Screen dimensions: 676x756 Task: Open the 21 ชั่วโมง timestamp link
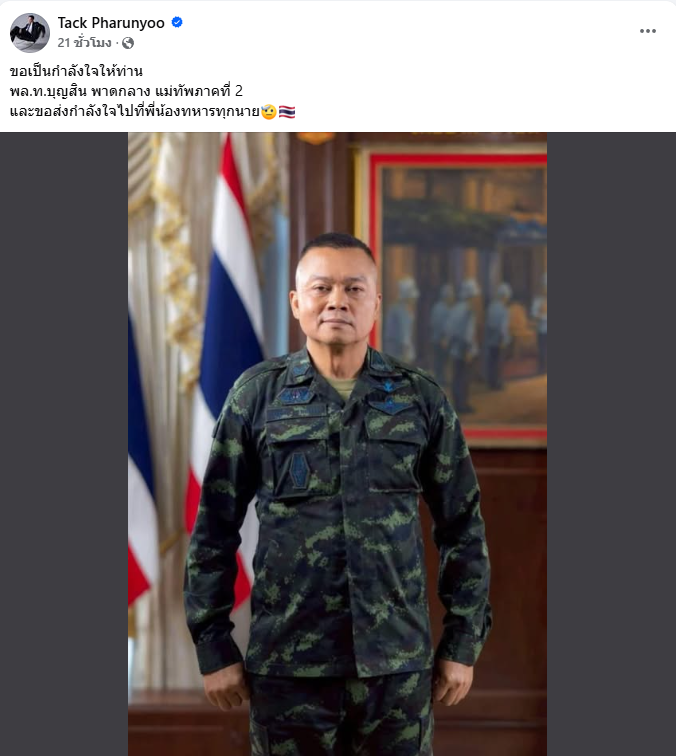click(x=84, y=43)
